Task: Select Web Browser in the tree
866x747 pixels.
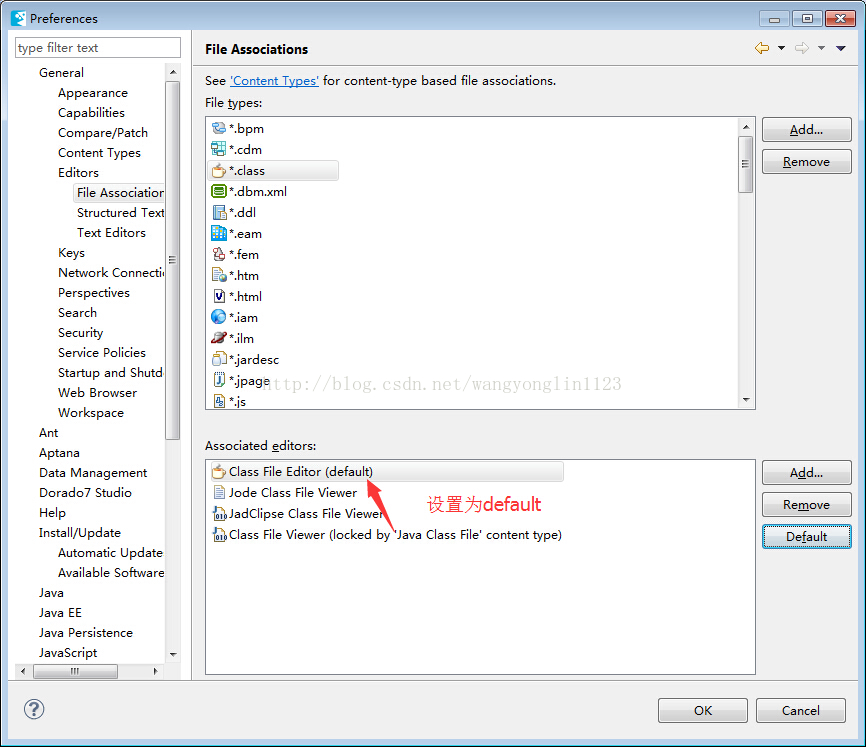Action: [97, 393]
